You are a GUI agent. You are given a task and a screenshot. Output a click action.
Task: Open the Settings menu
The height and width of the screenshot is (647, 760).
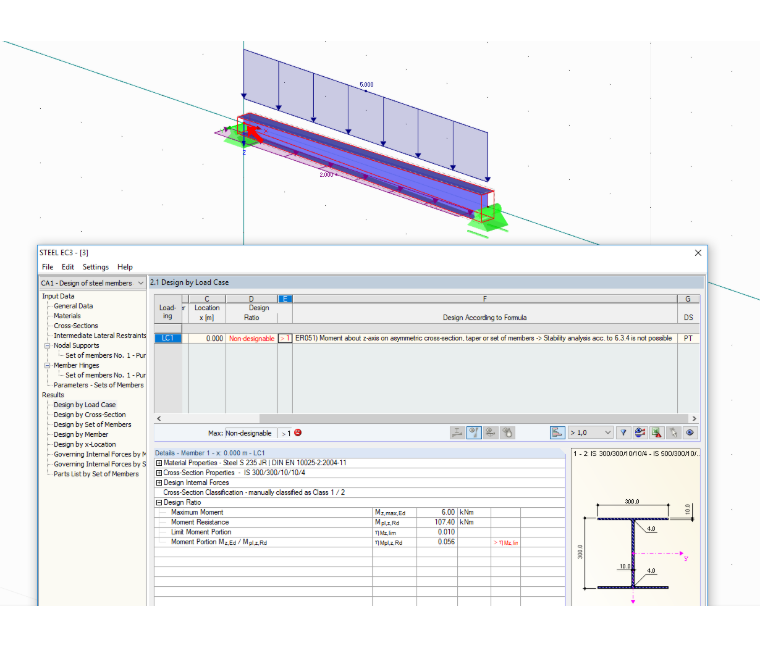[x=95, y=267]
